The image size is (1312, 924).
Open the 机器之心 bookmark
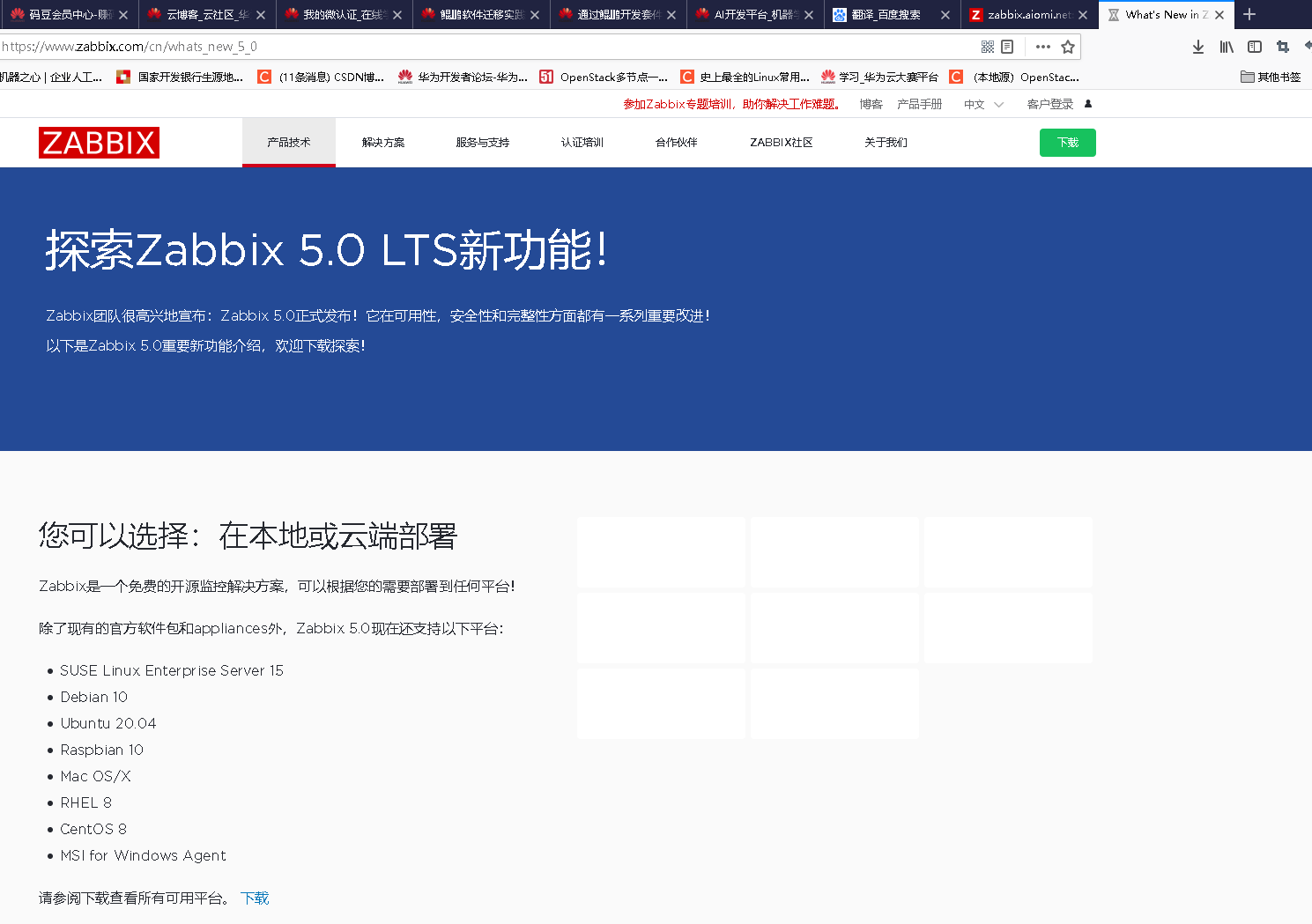click(51, 78)
